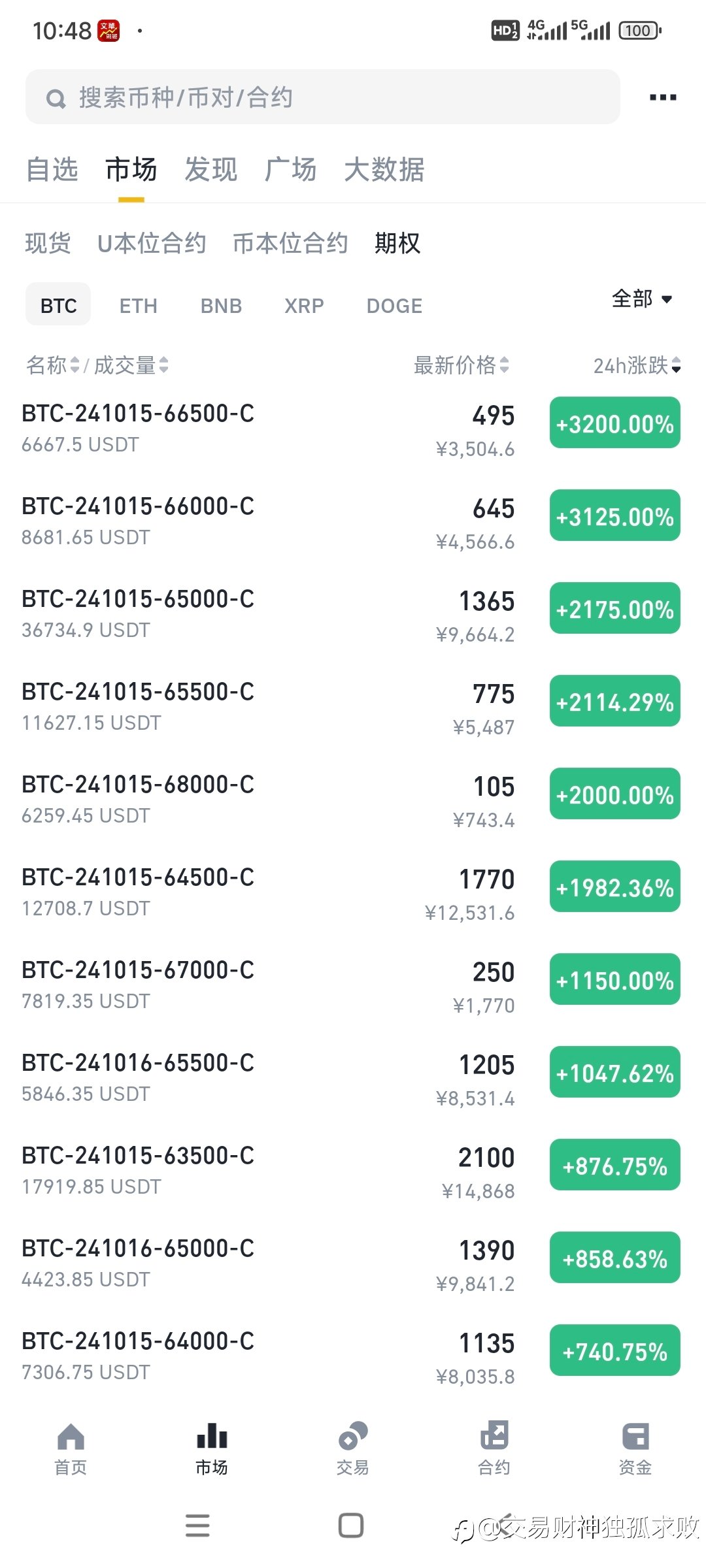Switch to the U本位合约 tab

152,243
